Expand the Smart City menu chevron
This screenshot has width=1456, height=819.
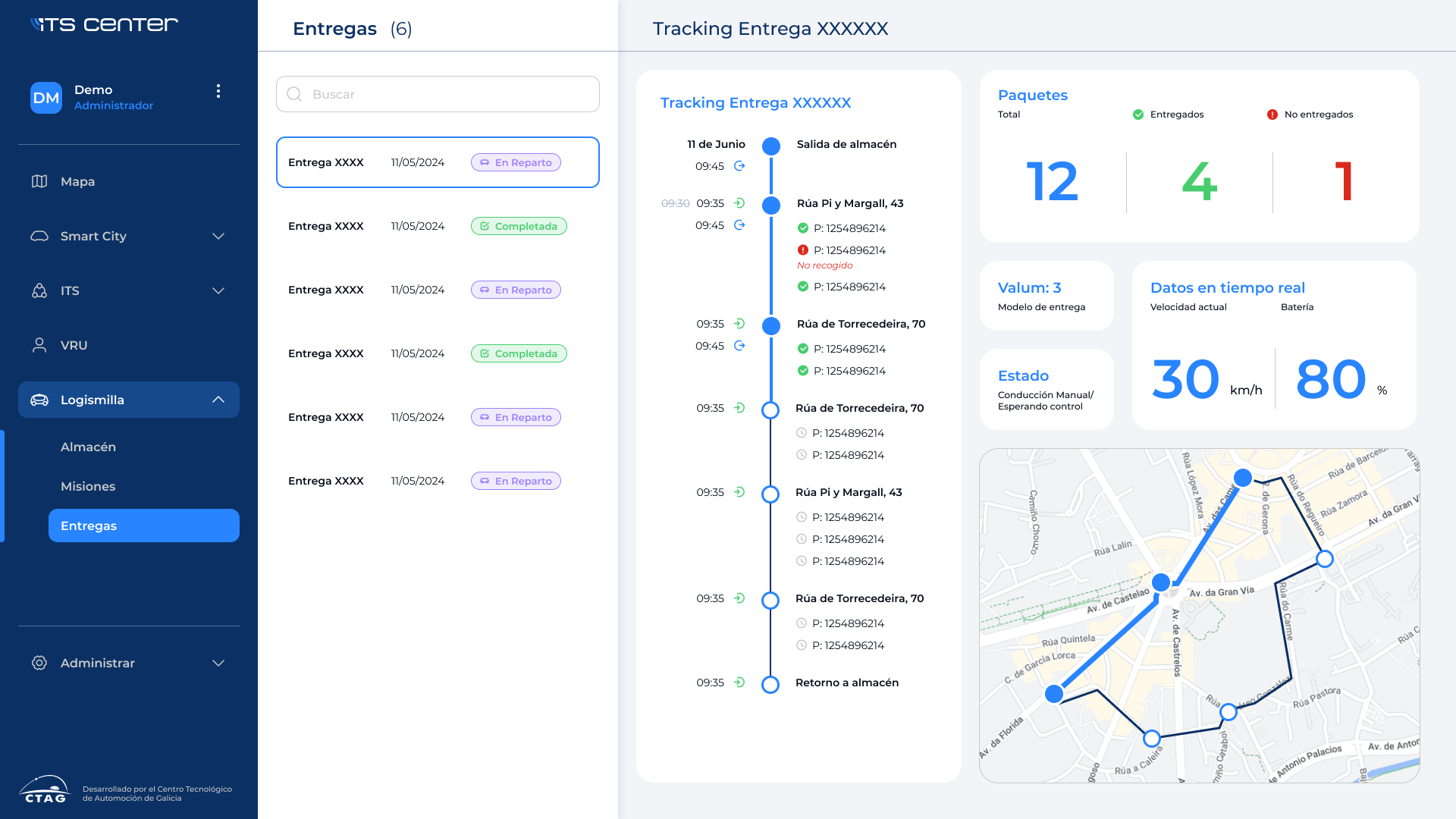click(x=218, y=236)
